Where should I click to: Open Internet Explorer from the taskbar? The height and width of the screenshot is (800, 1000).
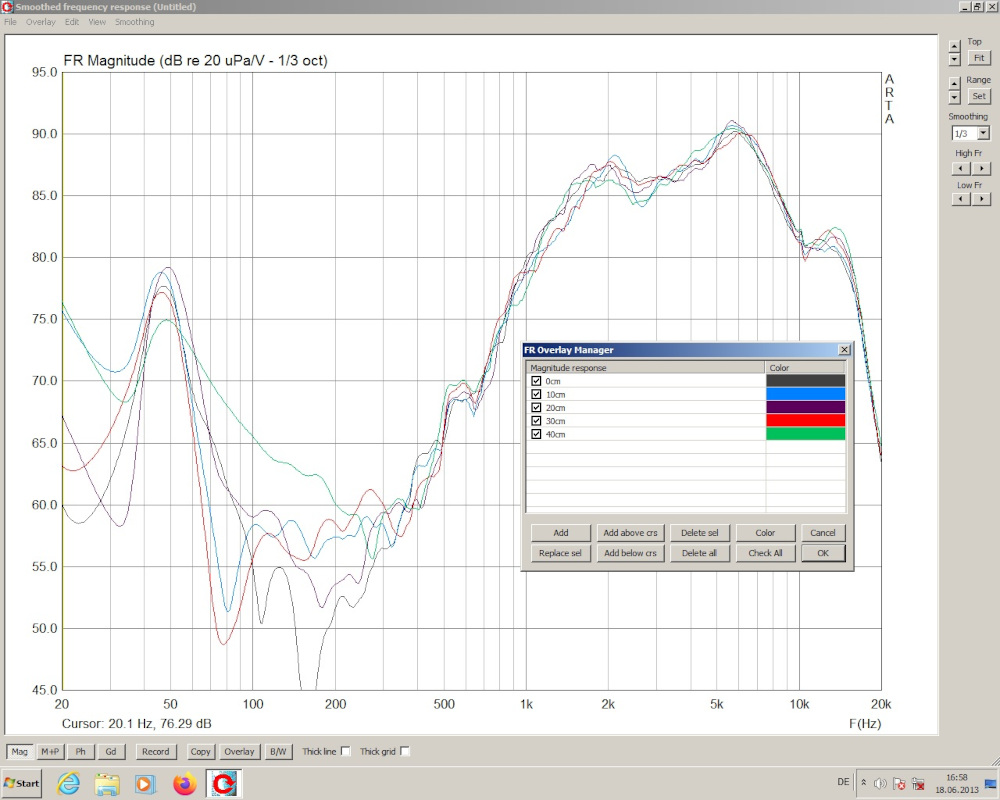pyautogui.click(x=69, y=783)
